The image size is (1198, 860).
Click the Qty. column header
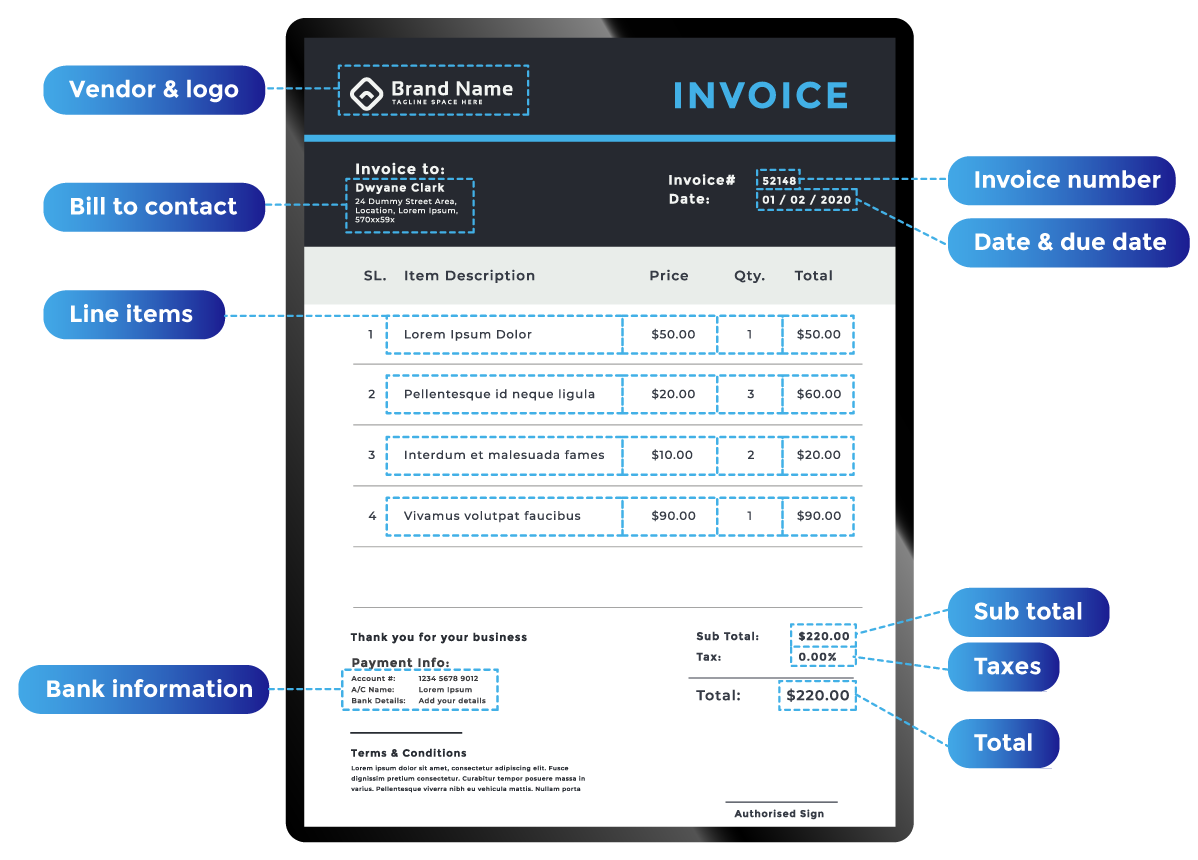749,275
